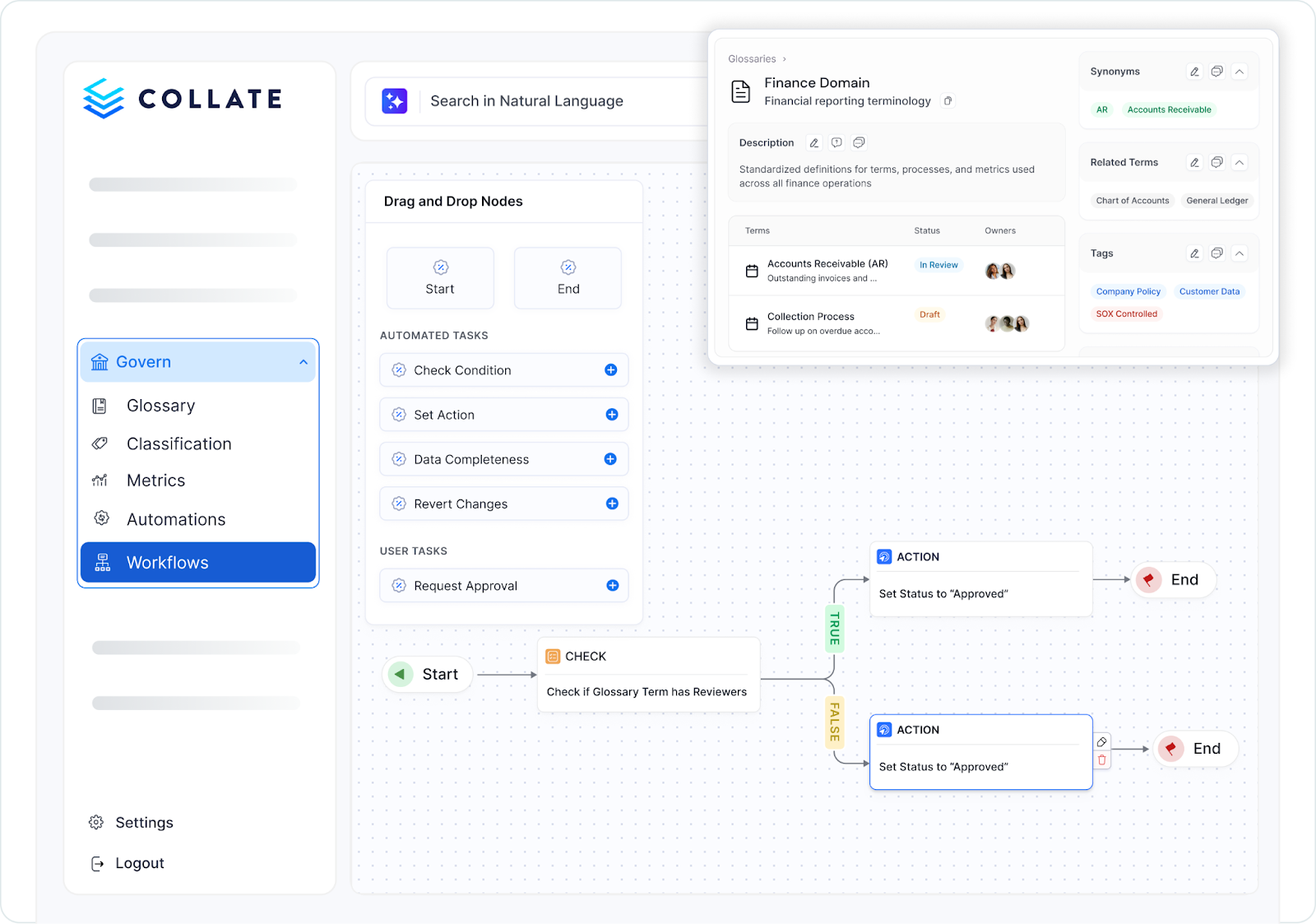Click the Revert Changes task label
The image size is (1316, 924).
pos(461,504)
